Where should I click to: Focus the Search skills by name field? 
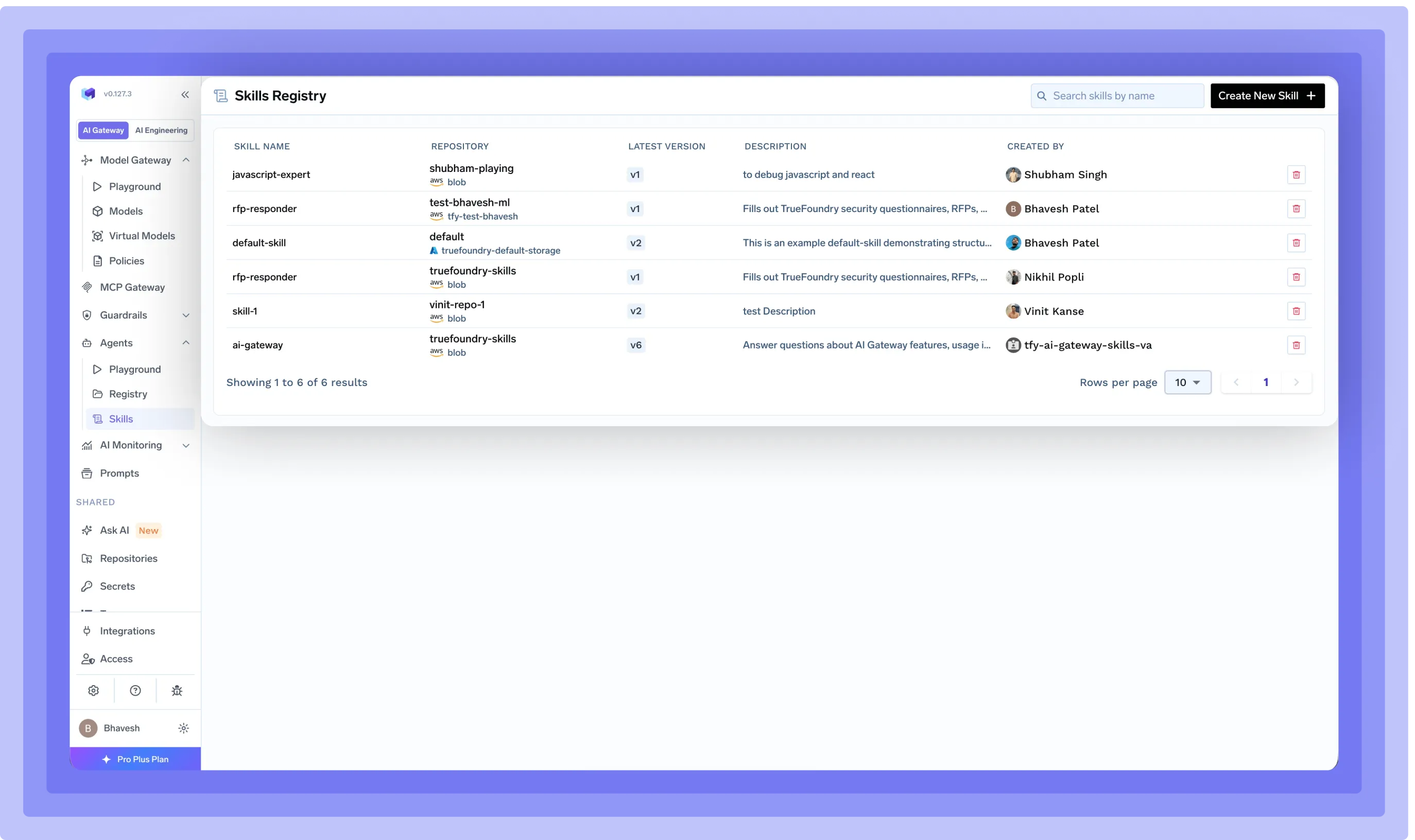pos(1117,96)
